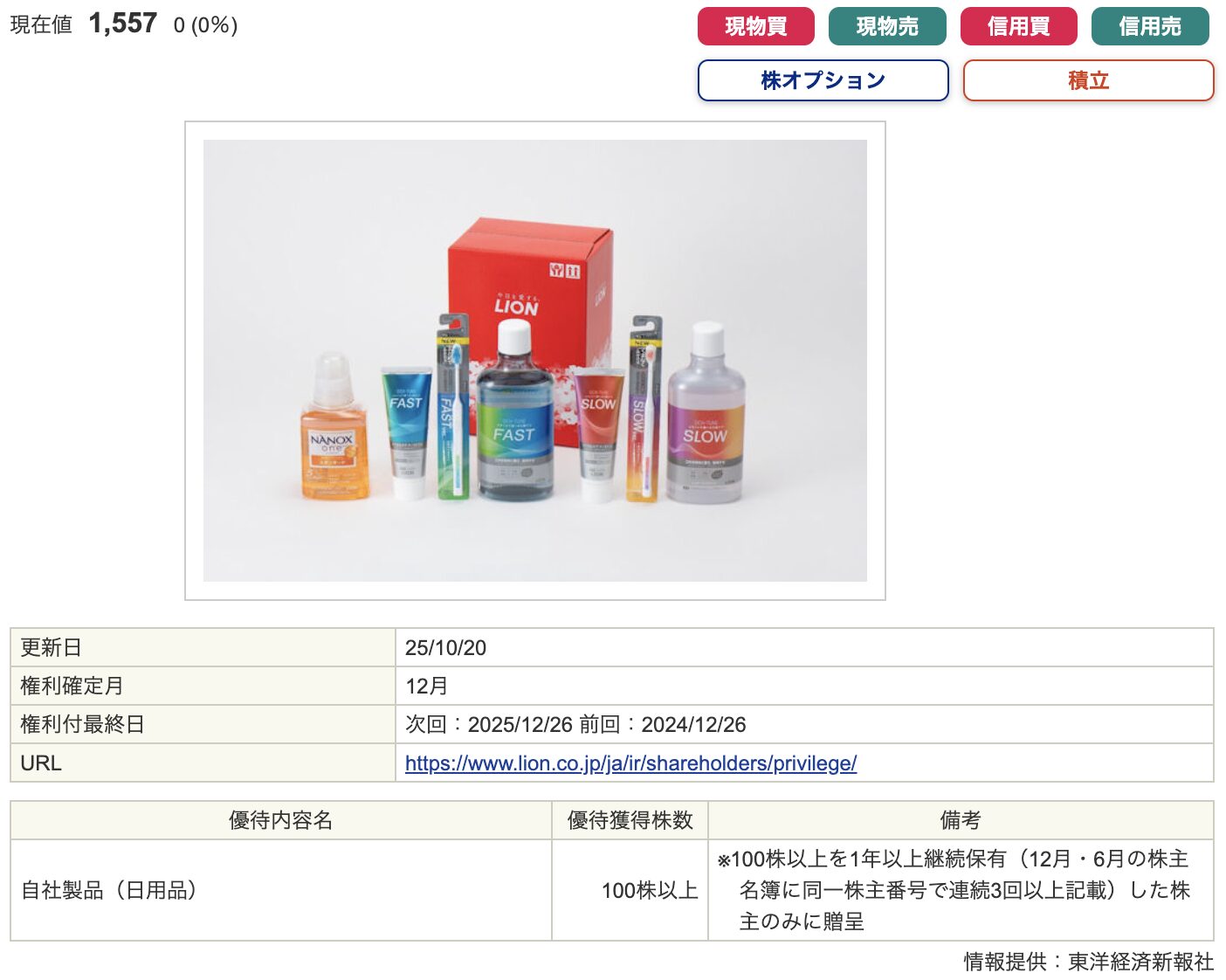The image size is (1226, 980).
Task: Click the 12月 value cell
Action: pyautogui.click(x=804, y=686)
